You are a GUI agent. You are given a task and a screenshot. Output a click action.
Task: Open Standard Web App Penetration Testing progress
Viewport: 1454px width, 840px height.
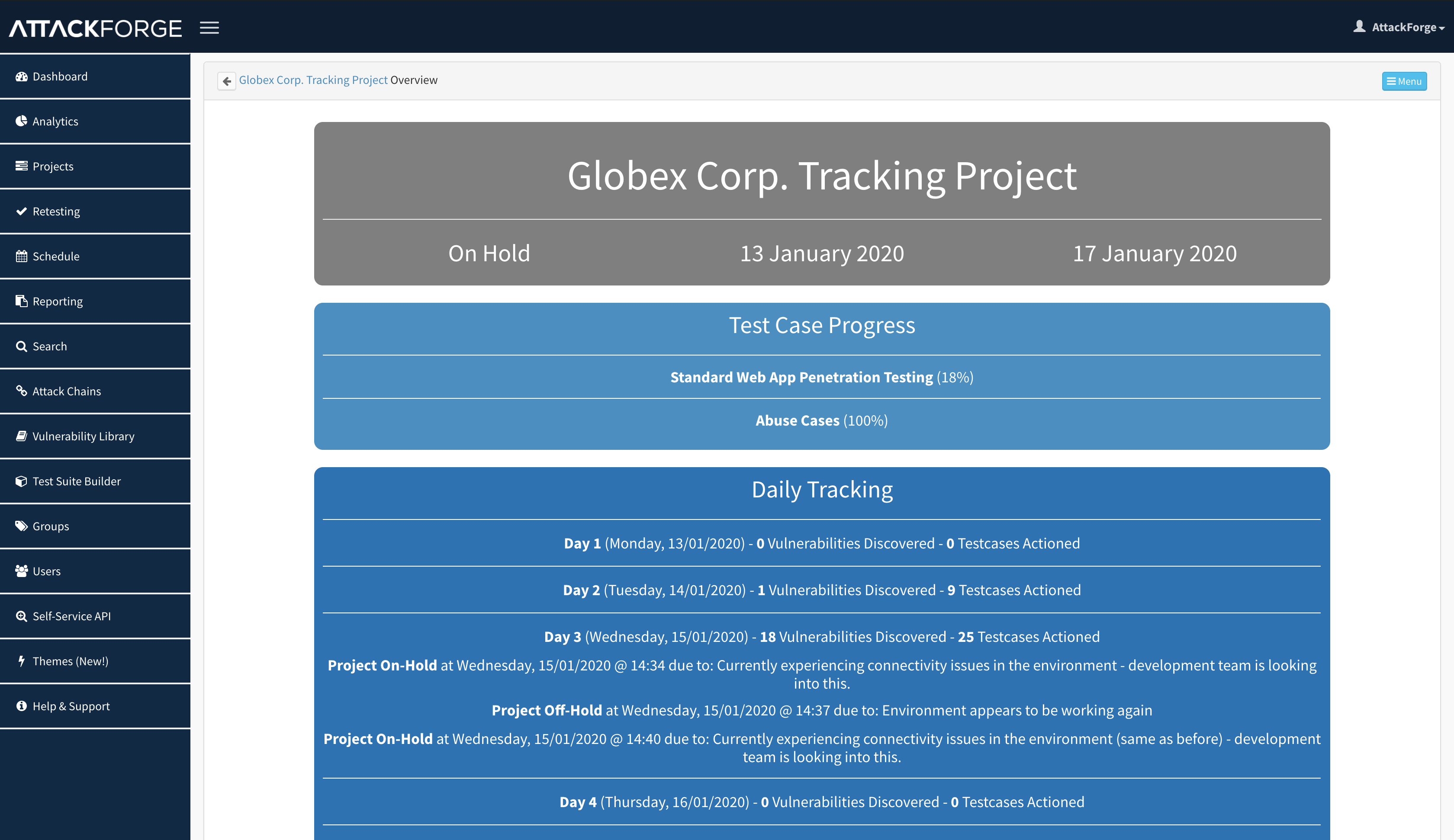pyautogui.click(x=801, y=377)
